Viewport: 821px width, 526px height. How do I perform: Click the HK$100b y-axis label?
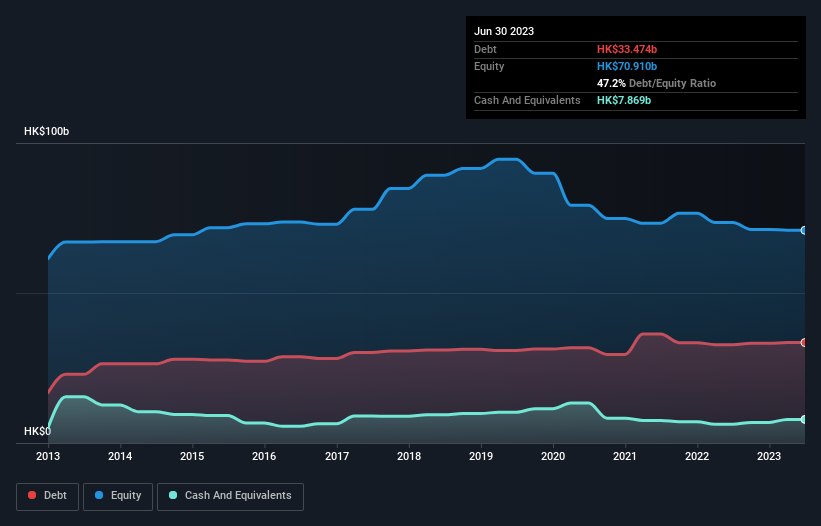tap(47, 131)
